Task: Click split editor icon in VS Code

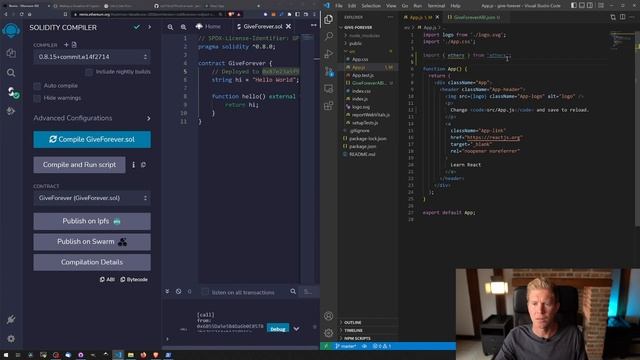Action: [622, 17]
